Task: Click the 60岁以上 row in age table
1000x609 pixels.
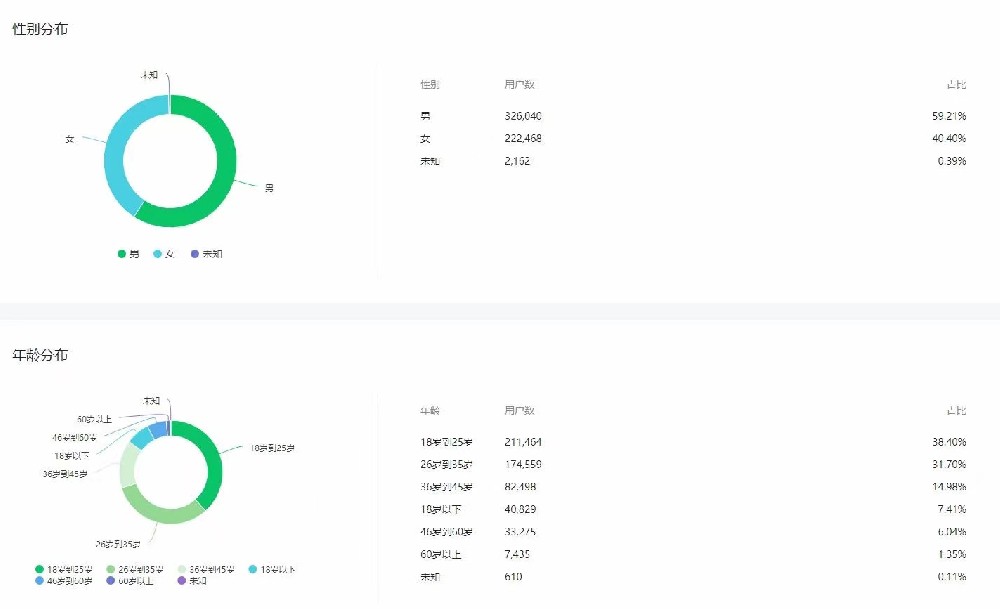Action: click(693, 554)
